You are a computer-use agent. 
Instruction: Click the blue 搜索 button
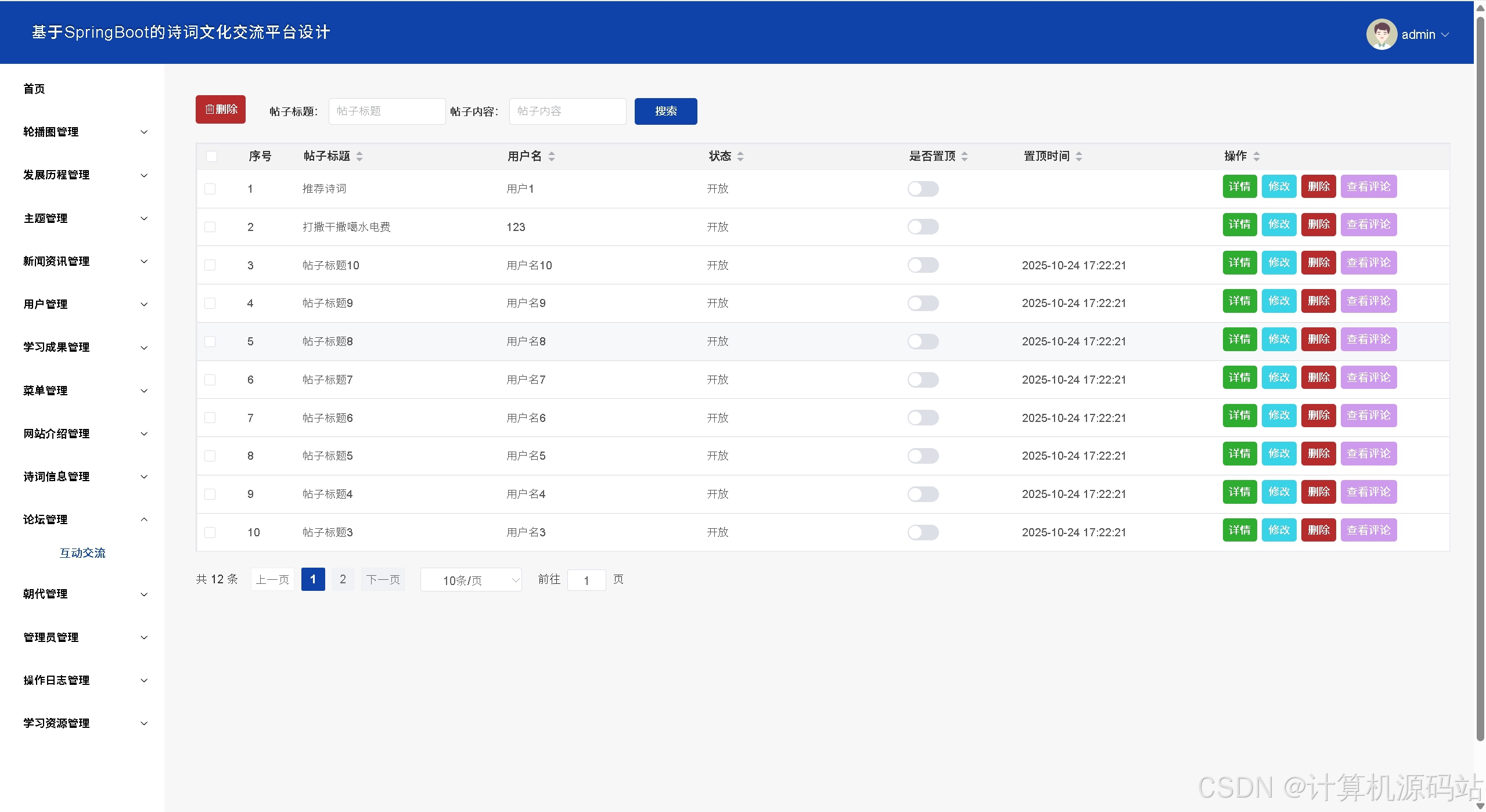pyautogui.click(x=666, y=111)
